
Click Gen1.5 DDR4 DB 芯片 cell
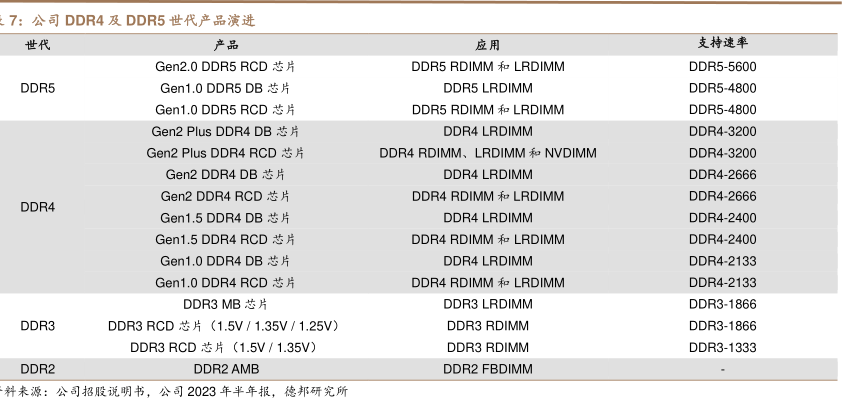click(x=226, y=218)
